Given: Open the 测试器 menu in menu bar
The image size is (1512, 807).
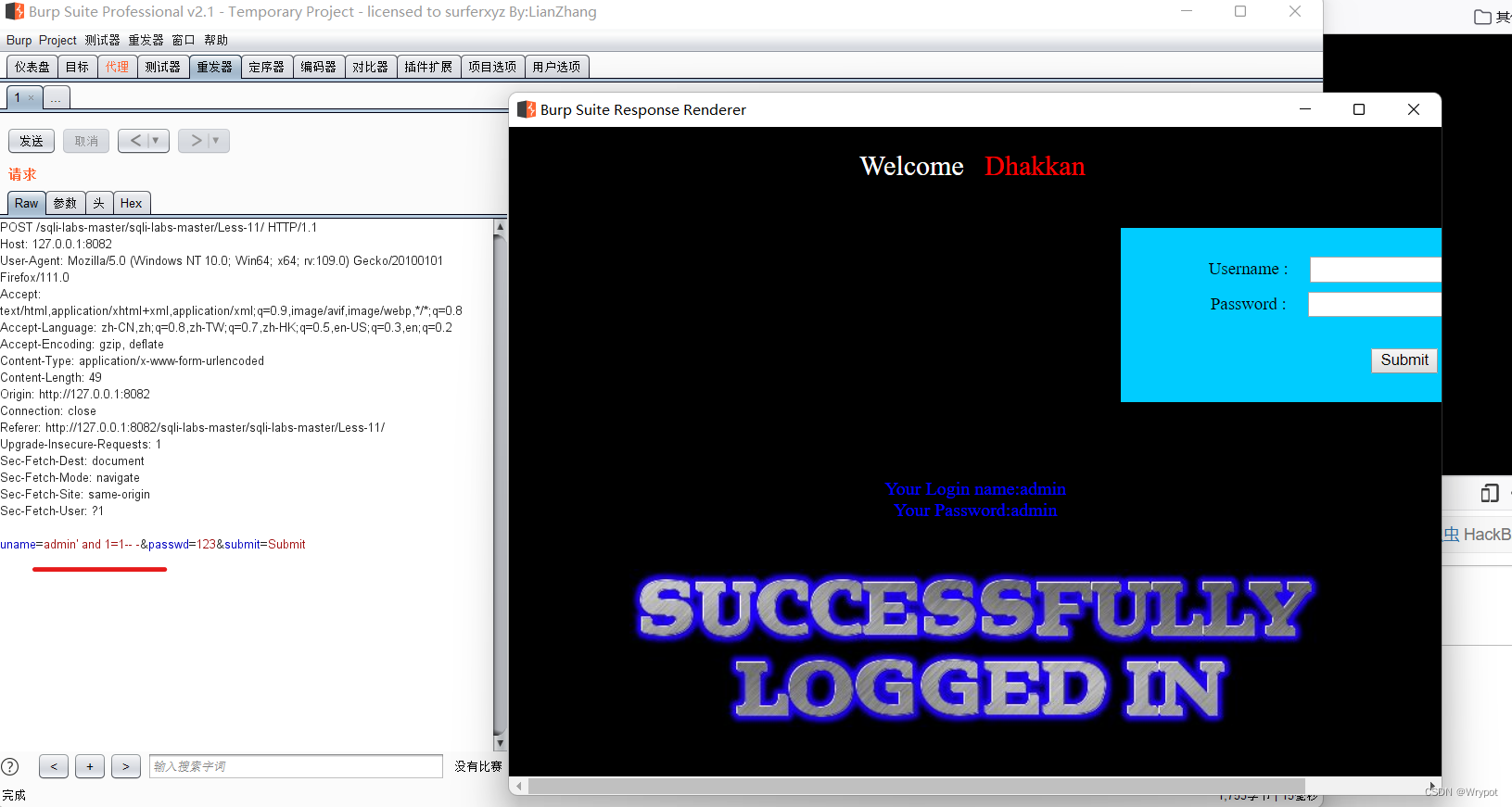Looking at the screenshot, I should (x=102, y=40).
